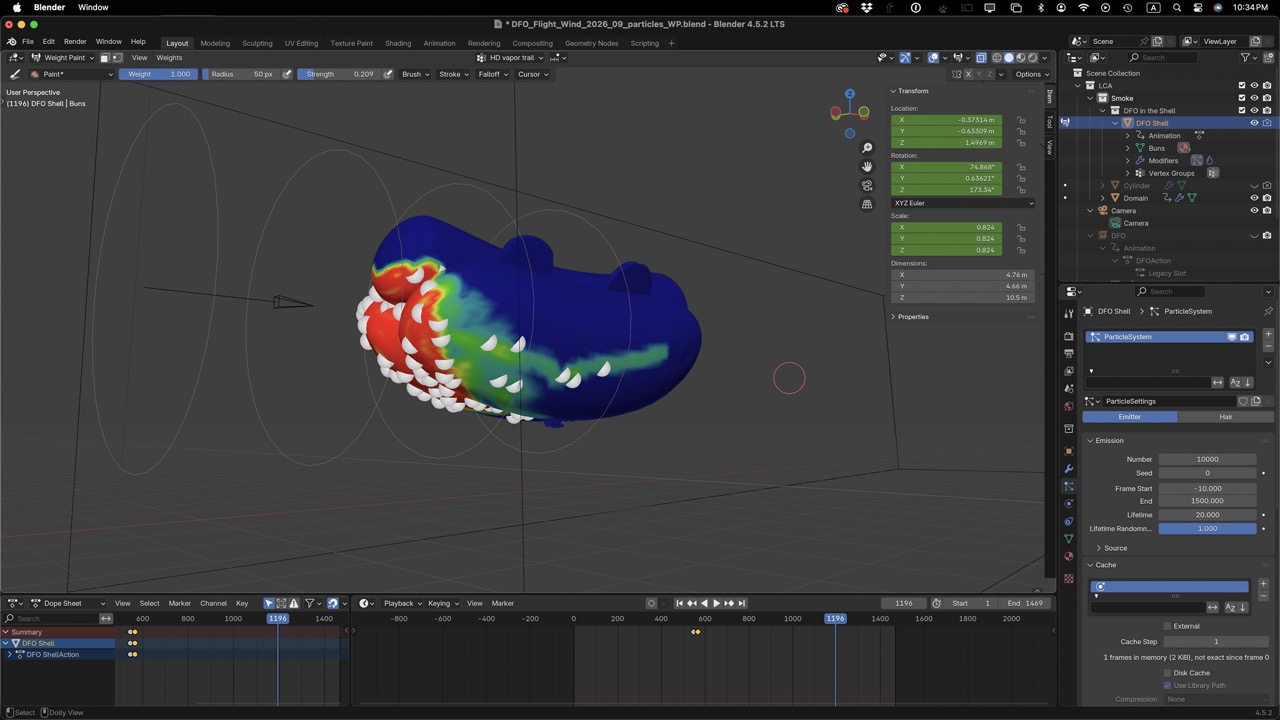Viewport: 1280px width, 720px height.
Task: Click the brush Strength slider
Action: [340, 74]
